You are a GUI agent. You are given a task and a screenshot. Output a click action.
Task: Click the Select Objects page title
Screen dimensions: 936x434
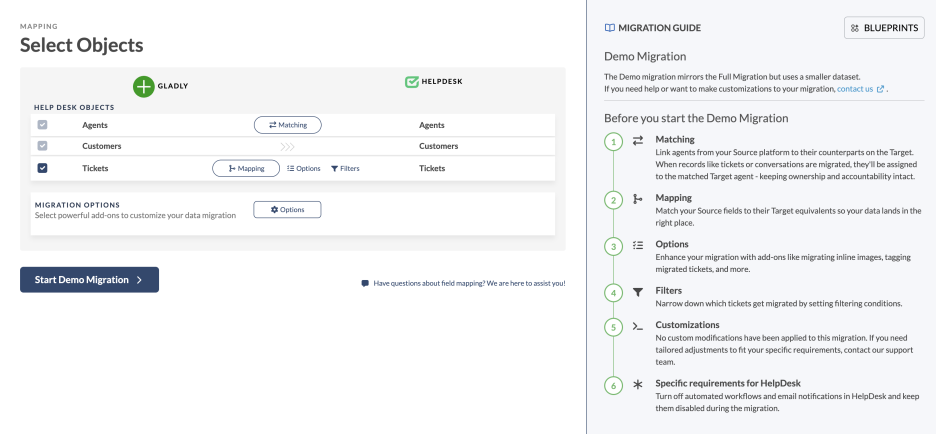82,45
